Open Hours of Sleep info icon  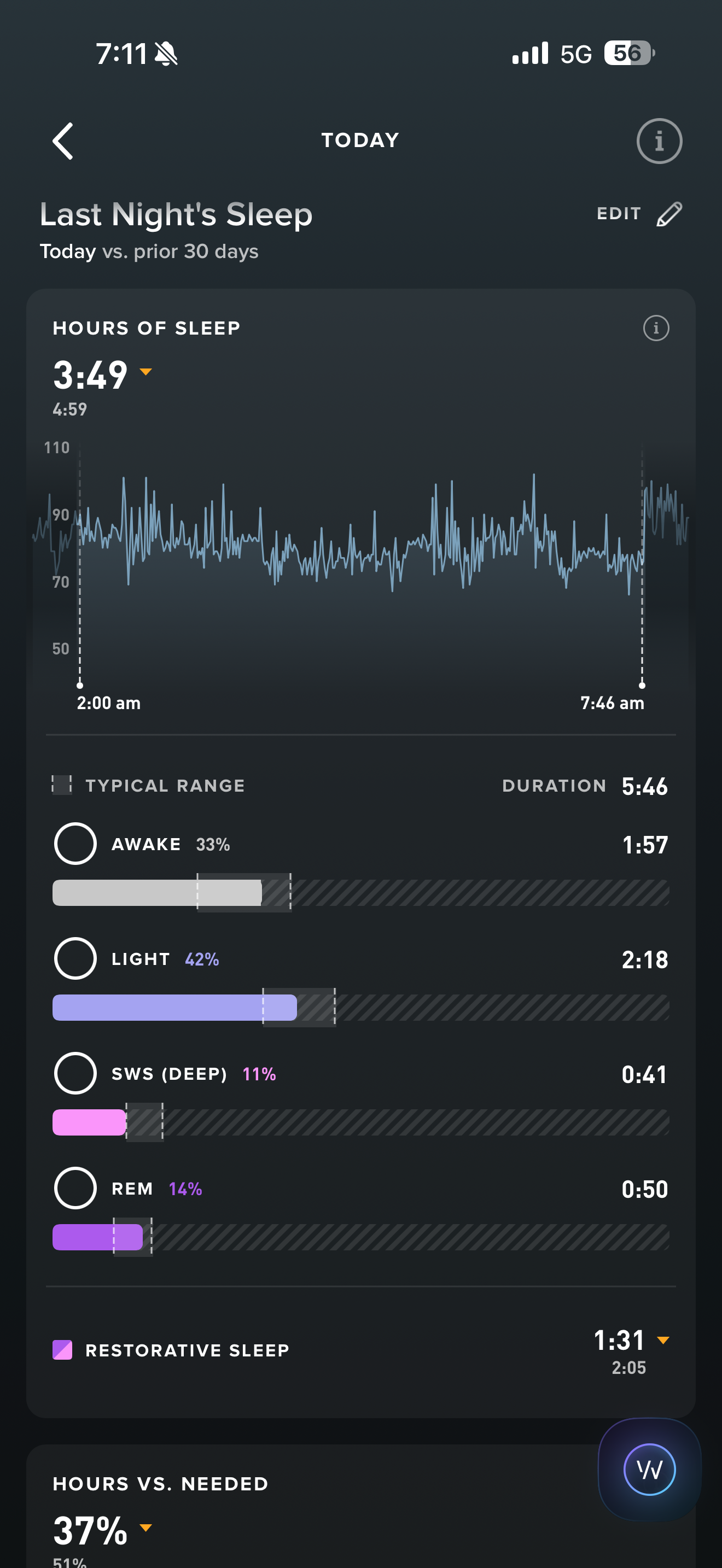[x=656, y=329]
